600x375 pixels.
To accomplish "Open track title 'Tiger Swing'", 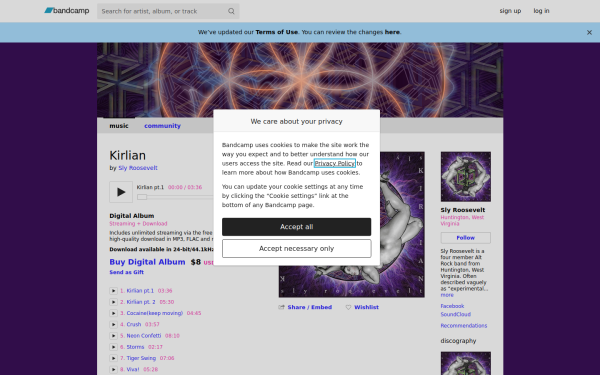I will (141, 358).
